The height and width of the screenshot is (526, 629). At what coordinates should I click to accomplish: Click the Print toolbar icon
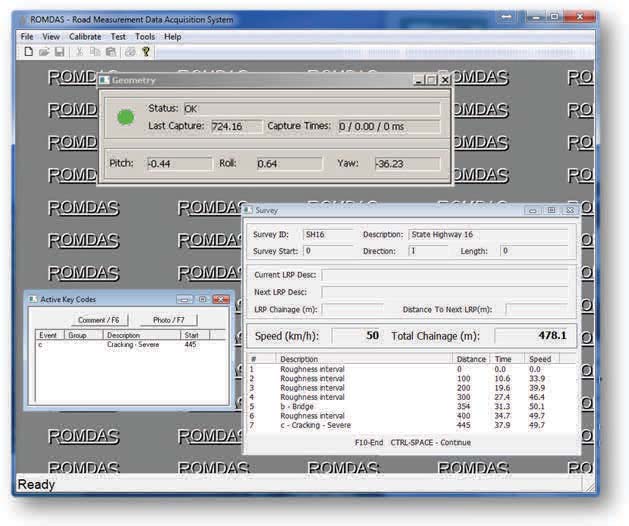click(x=130, y=51)
